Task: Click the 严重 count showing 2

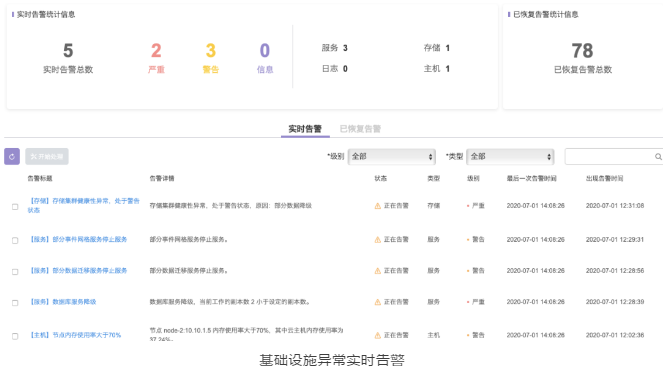Action: [156, 50]
